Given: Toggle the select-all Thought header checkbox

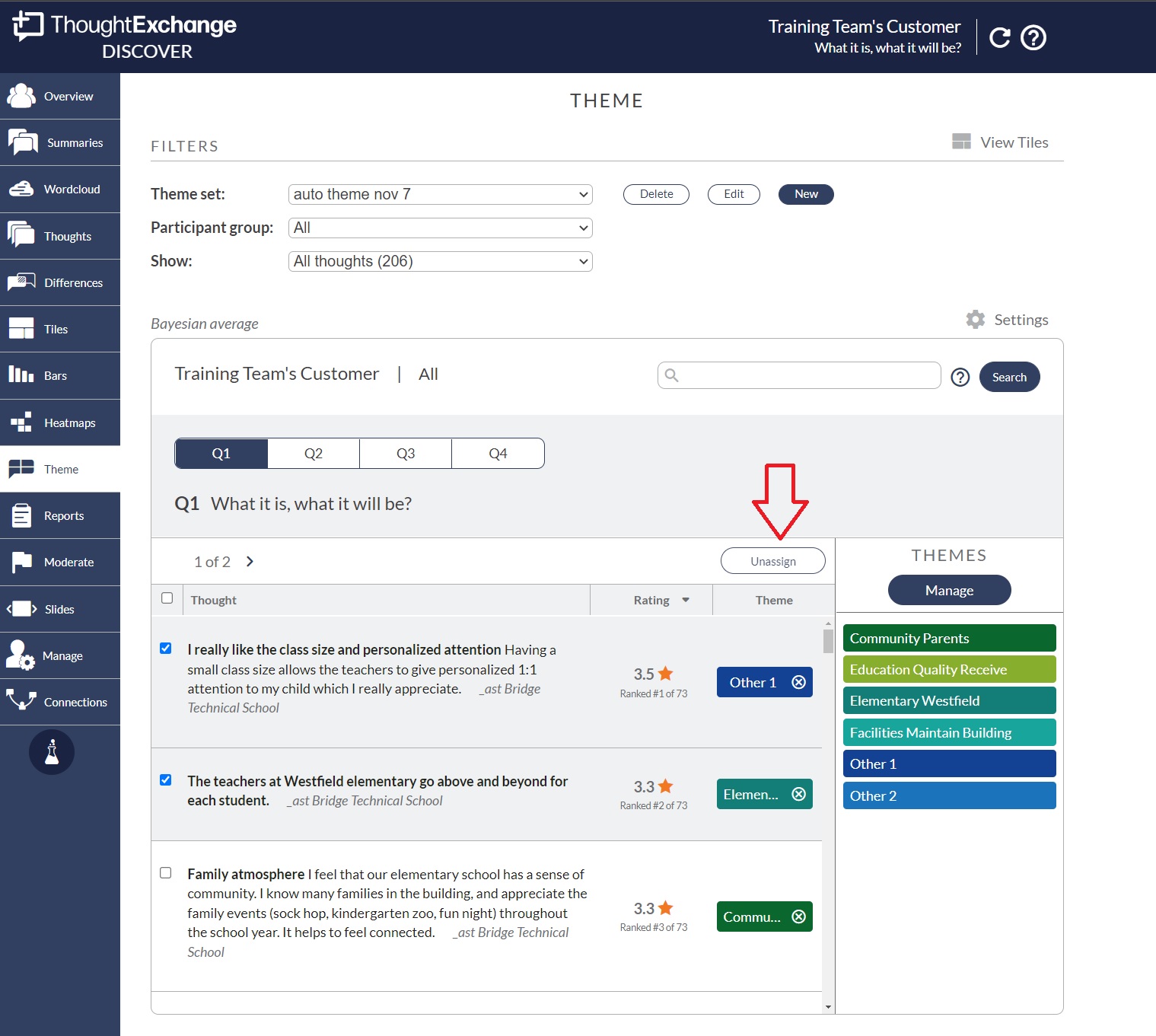Looking at the screenshot, I should coord(167,598).
